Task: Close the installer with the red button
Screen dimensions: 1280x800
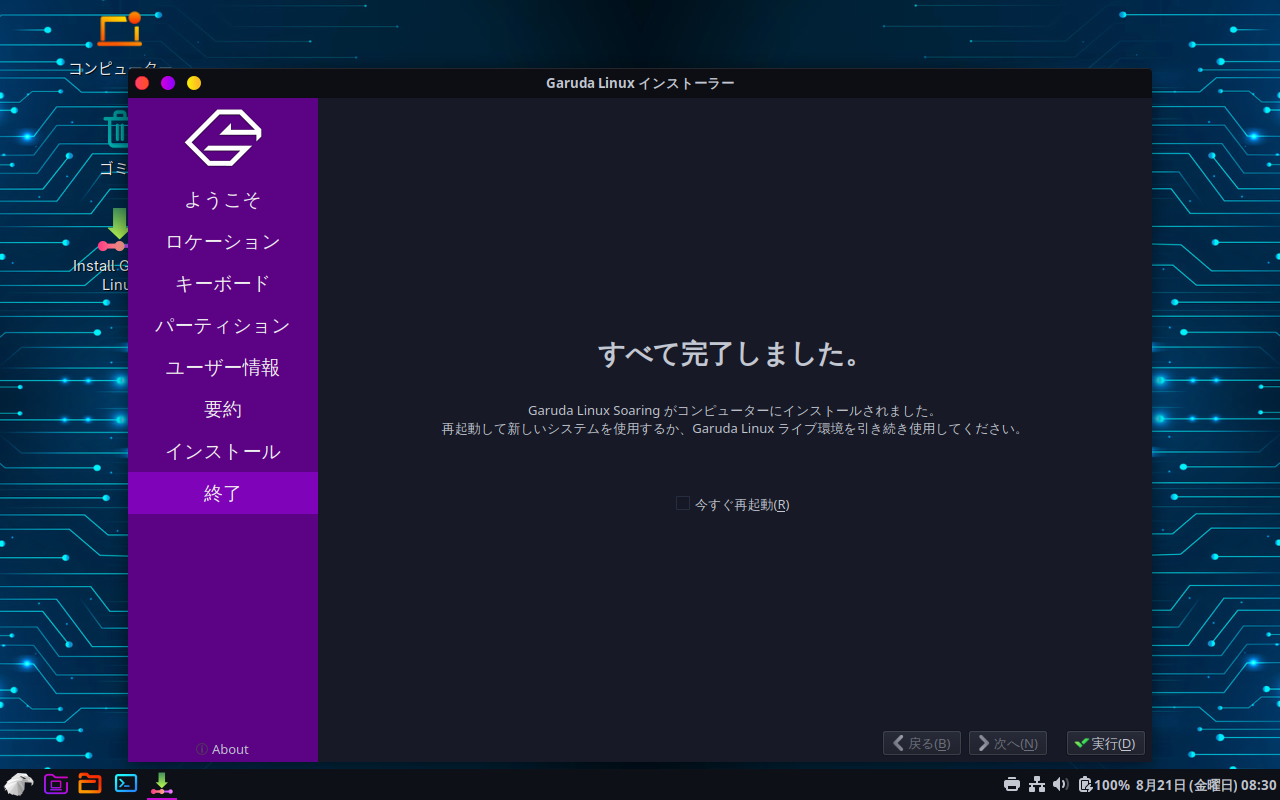Action: click(x=142, y=83)
